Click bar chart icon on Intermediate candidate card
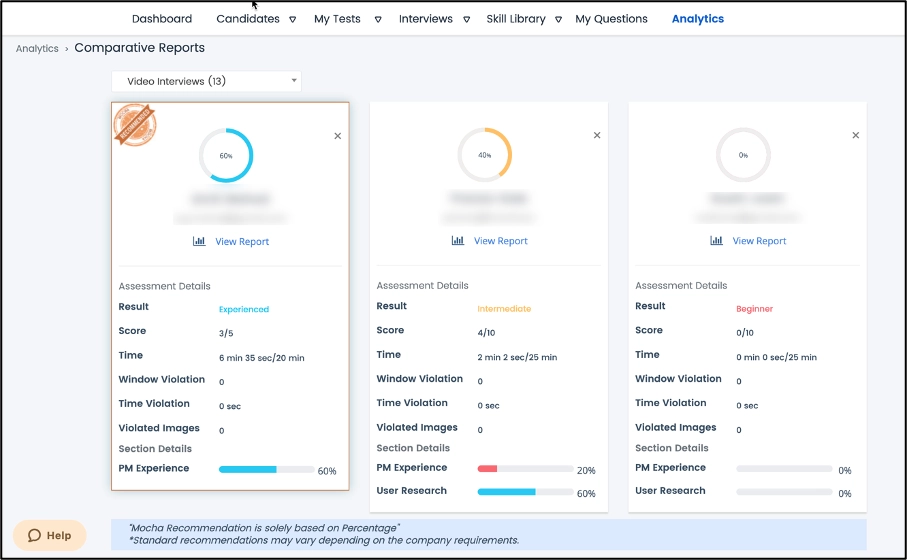The width and height of the screenshot is (908, 560). (x=458, y=241)
